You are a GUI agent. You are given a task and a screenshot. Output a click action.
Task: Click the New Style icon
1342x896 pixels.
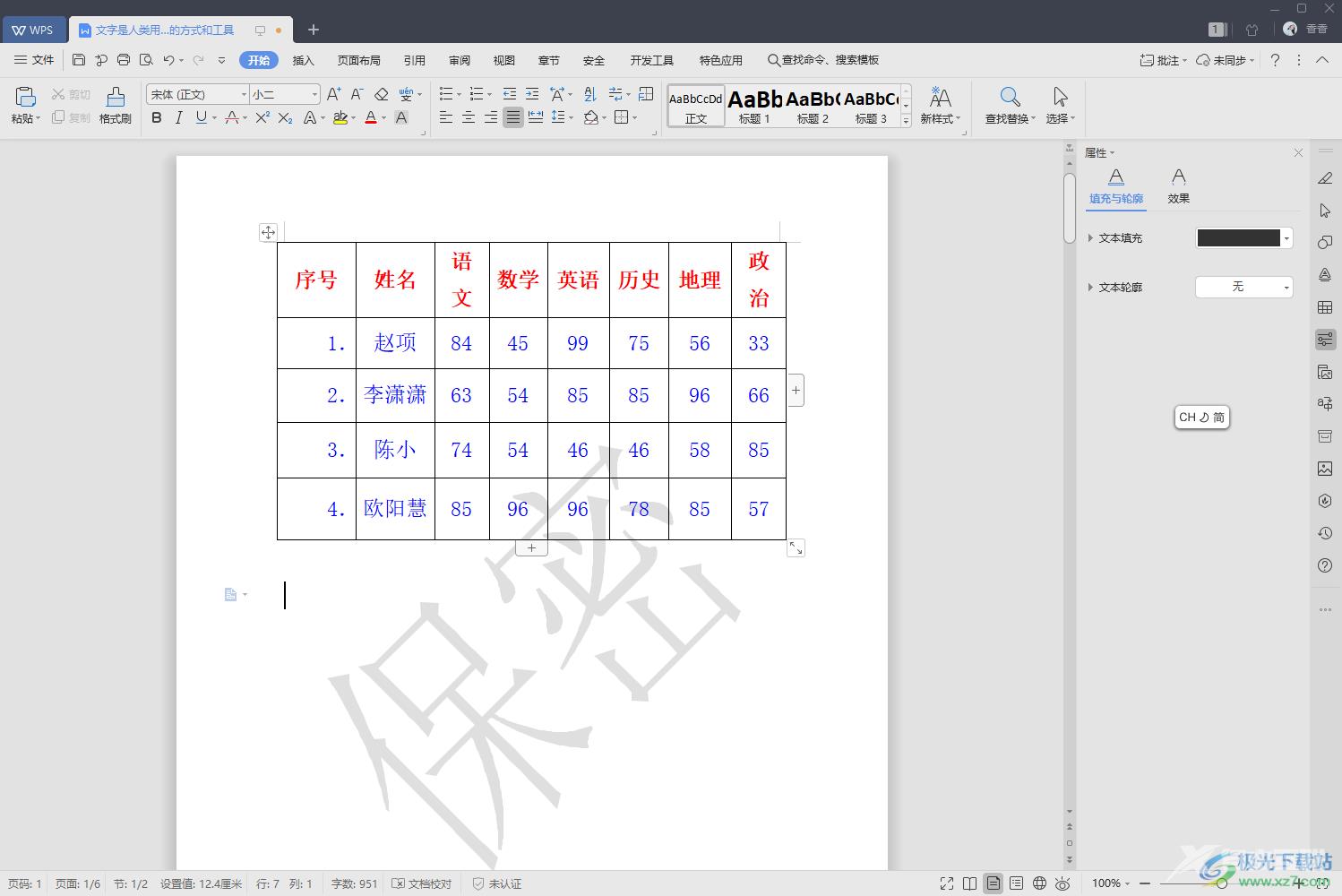[940, 97]
